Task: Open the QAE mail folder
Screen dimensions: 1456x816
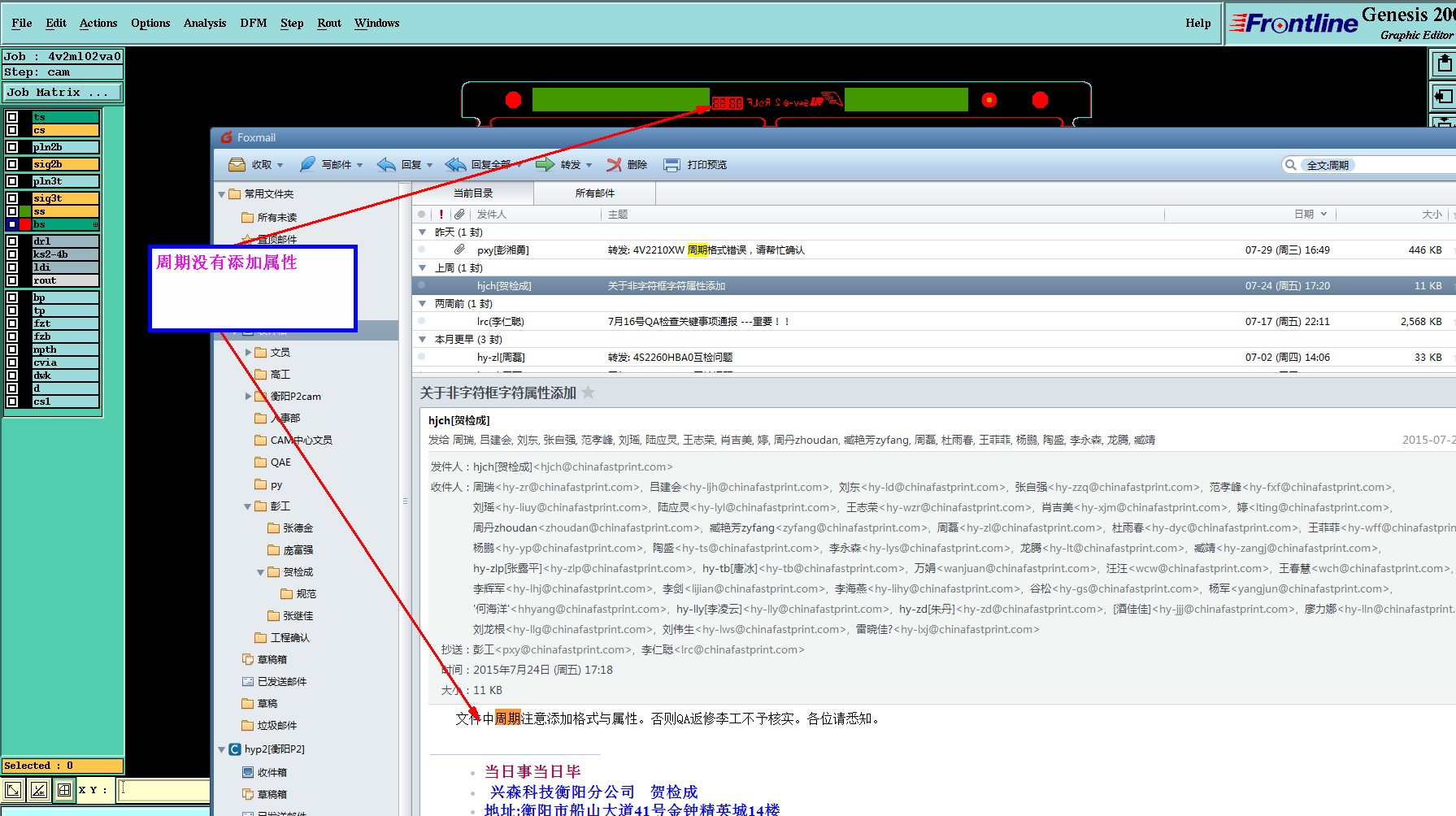Action: [273, 462]
